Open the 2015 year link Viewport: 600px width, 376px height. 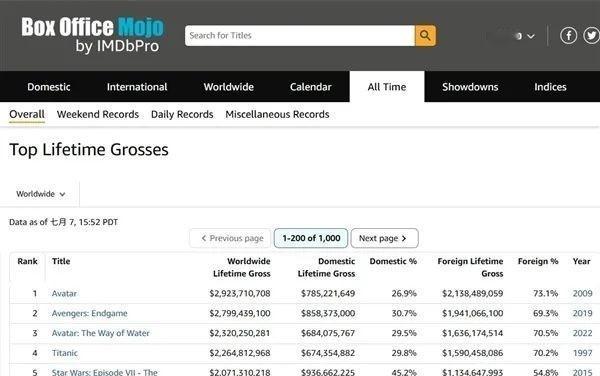582,372
